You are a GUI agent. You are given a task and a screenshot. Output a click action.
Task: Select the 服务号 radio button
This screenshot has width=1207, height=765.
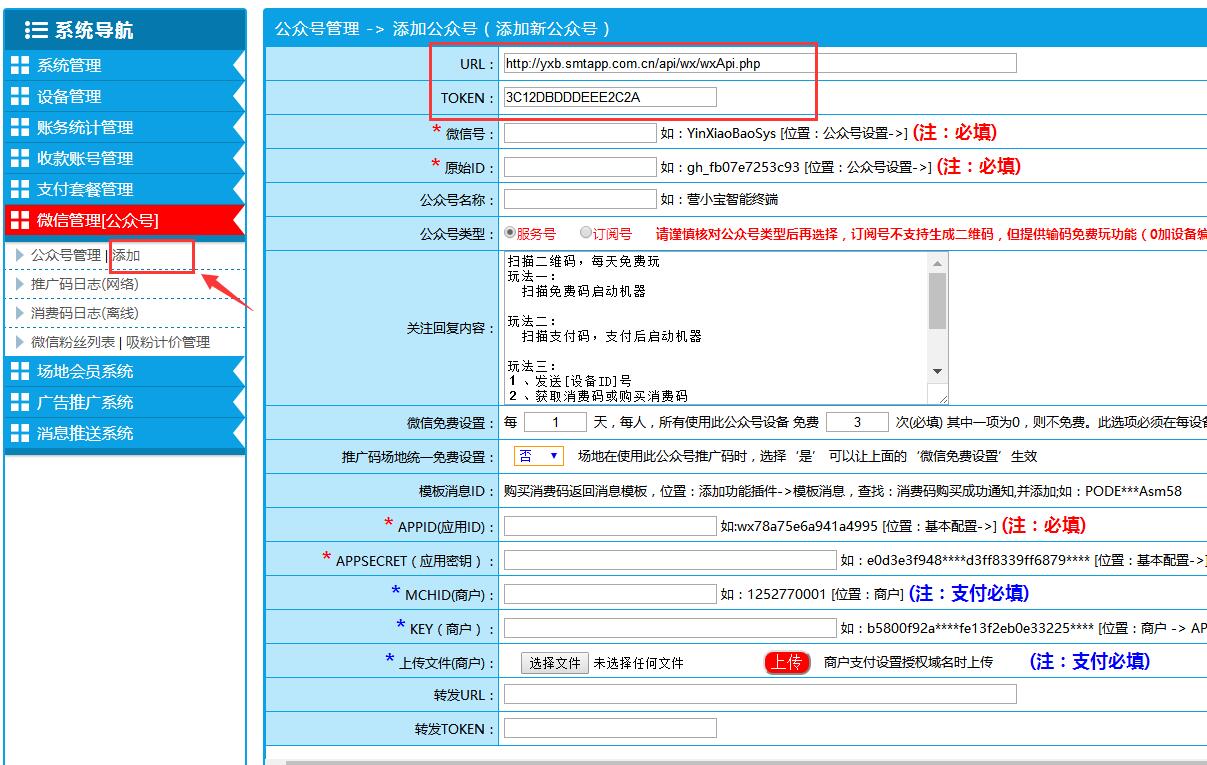[510, 232]
